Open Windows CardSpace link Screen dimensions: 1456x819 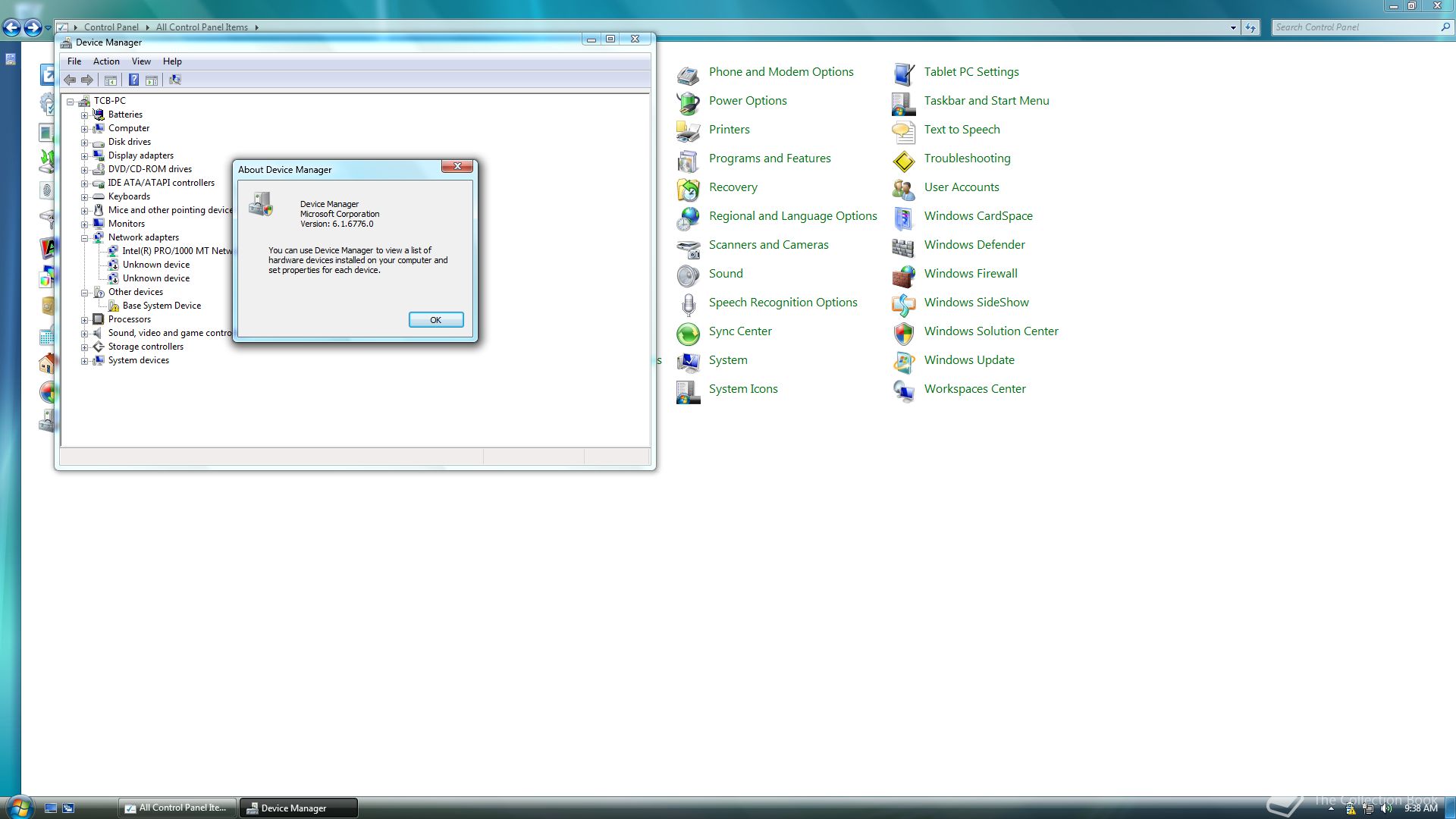tap(978, 216)
